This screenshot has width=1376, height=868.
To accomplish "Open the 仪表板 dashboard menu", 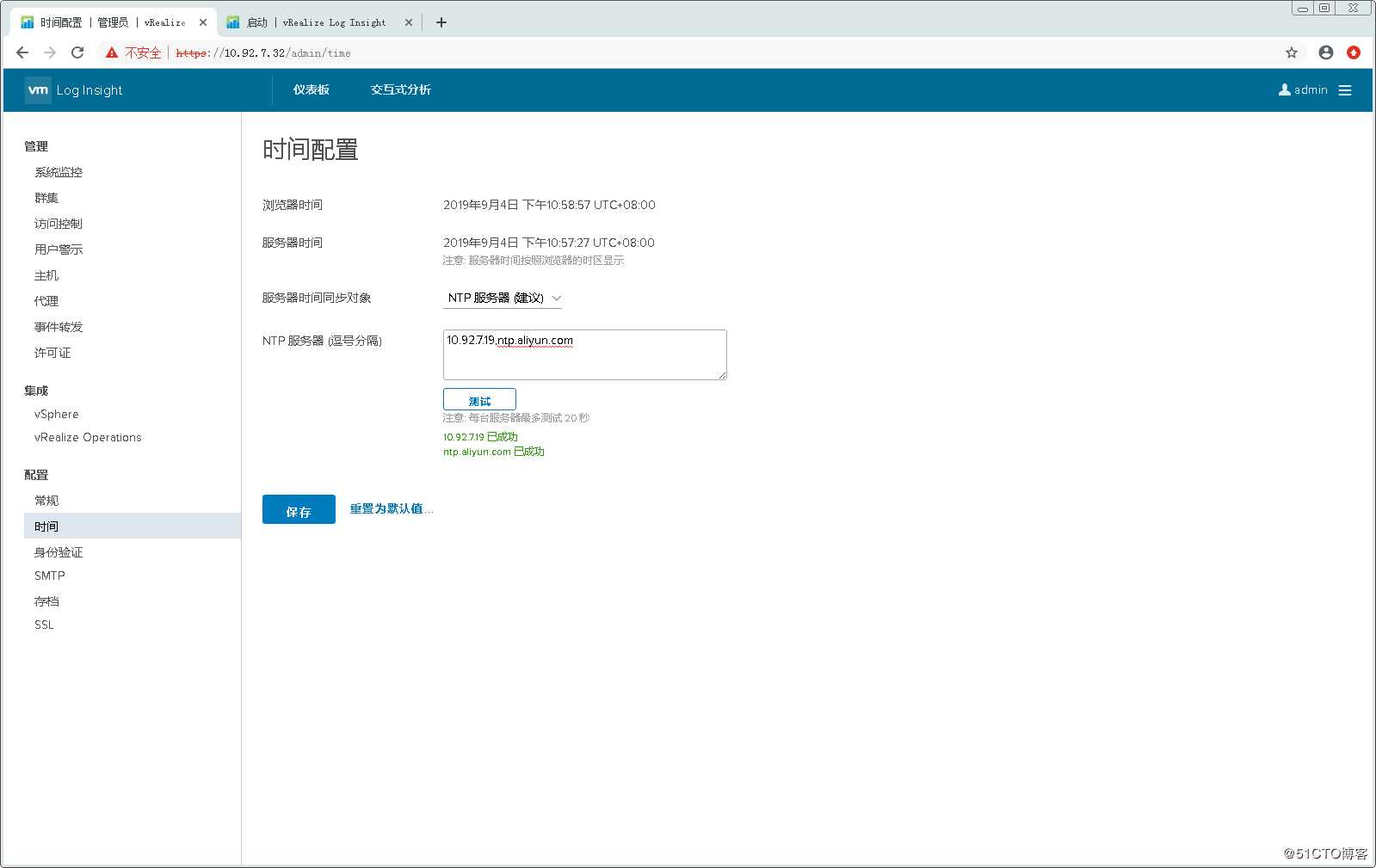I will pos(312,89).
